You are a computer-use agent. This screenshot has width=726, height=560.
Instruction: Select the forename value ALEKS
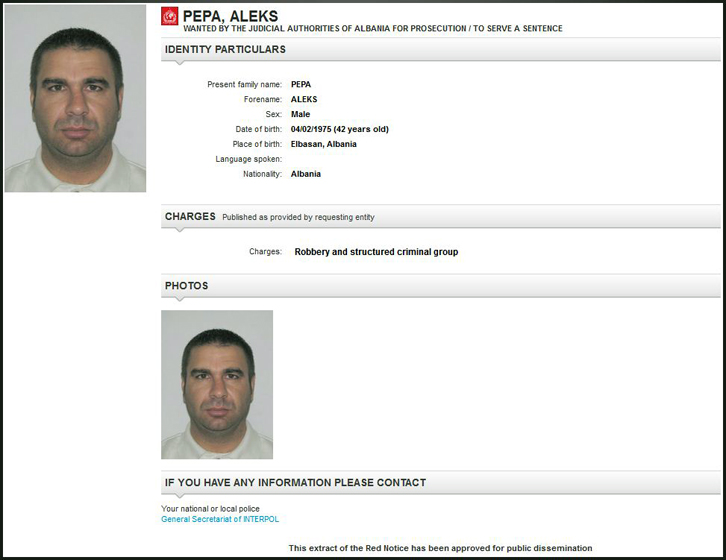304,99
